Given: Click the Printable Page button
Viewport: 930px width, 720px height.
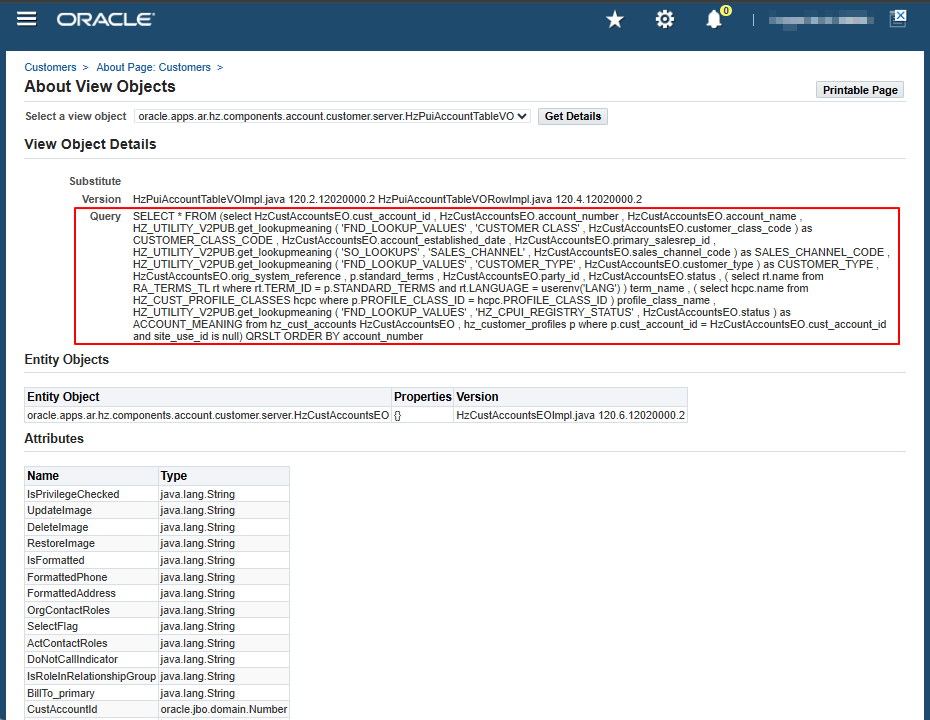Looking at the screenshot, I should (x=860, y=90).
